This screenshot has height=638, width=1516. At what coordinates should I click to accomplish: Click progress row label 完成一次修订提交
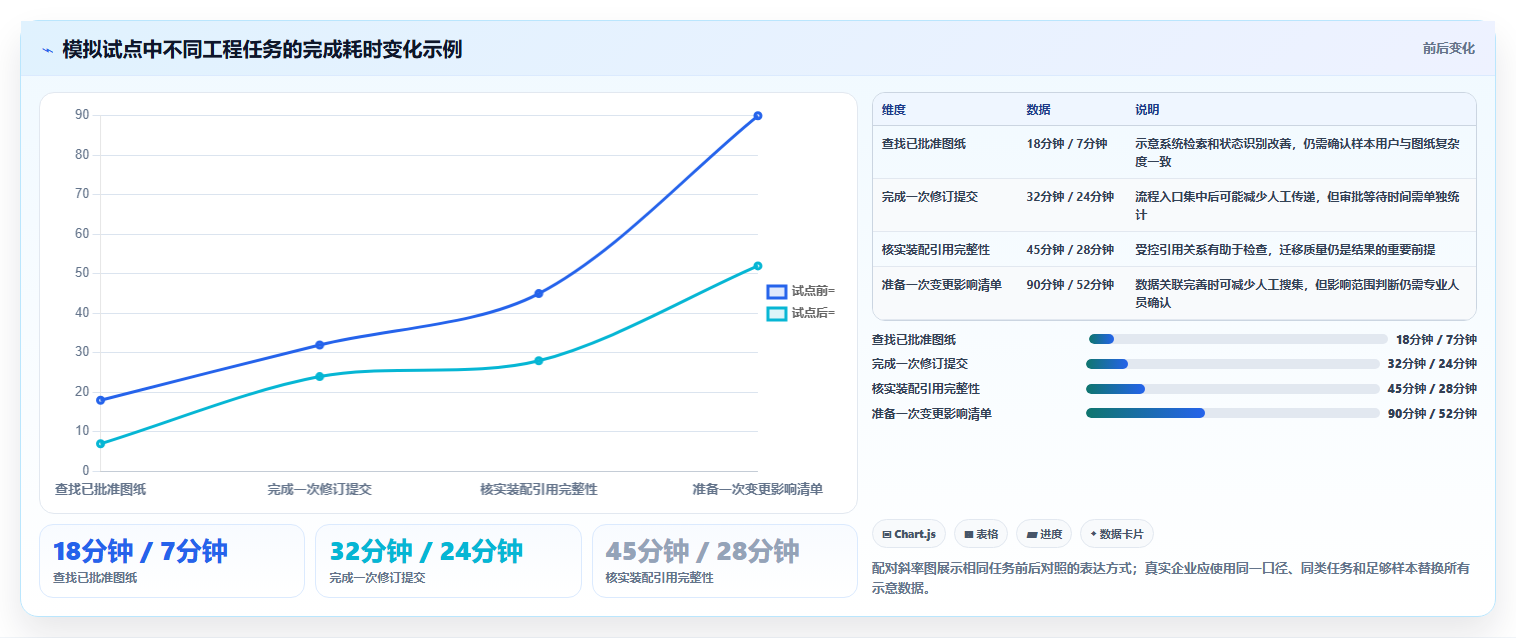pyautogui.click(x=920, y=364)
